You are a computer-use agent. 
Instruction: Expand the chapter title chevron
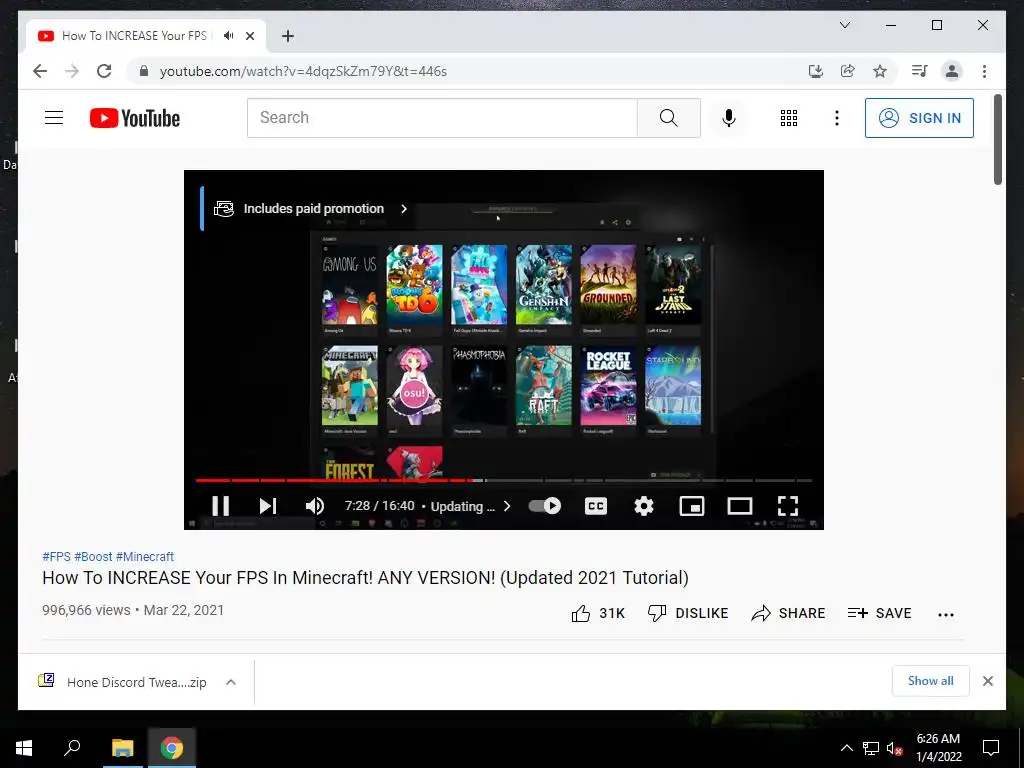click(507, 506)
